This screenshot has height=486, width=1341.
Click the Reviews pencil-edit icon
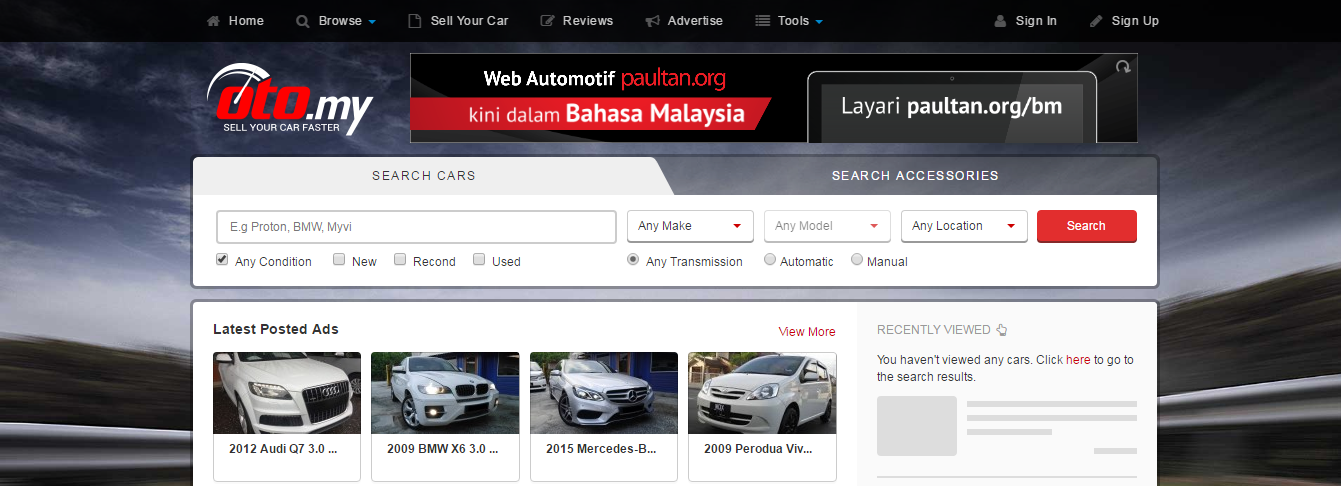pos(547,21)
